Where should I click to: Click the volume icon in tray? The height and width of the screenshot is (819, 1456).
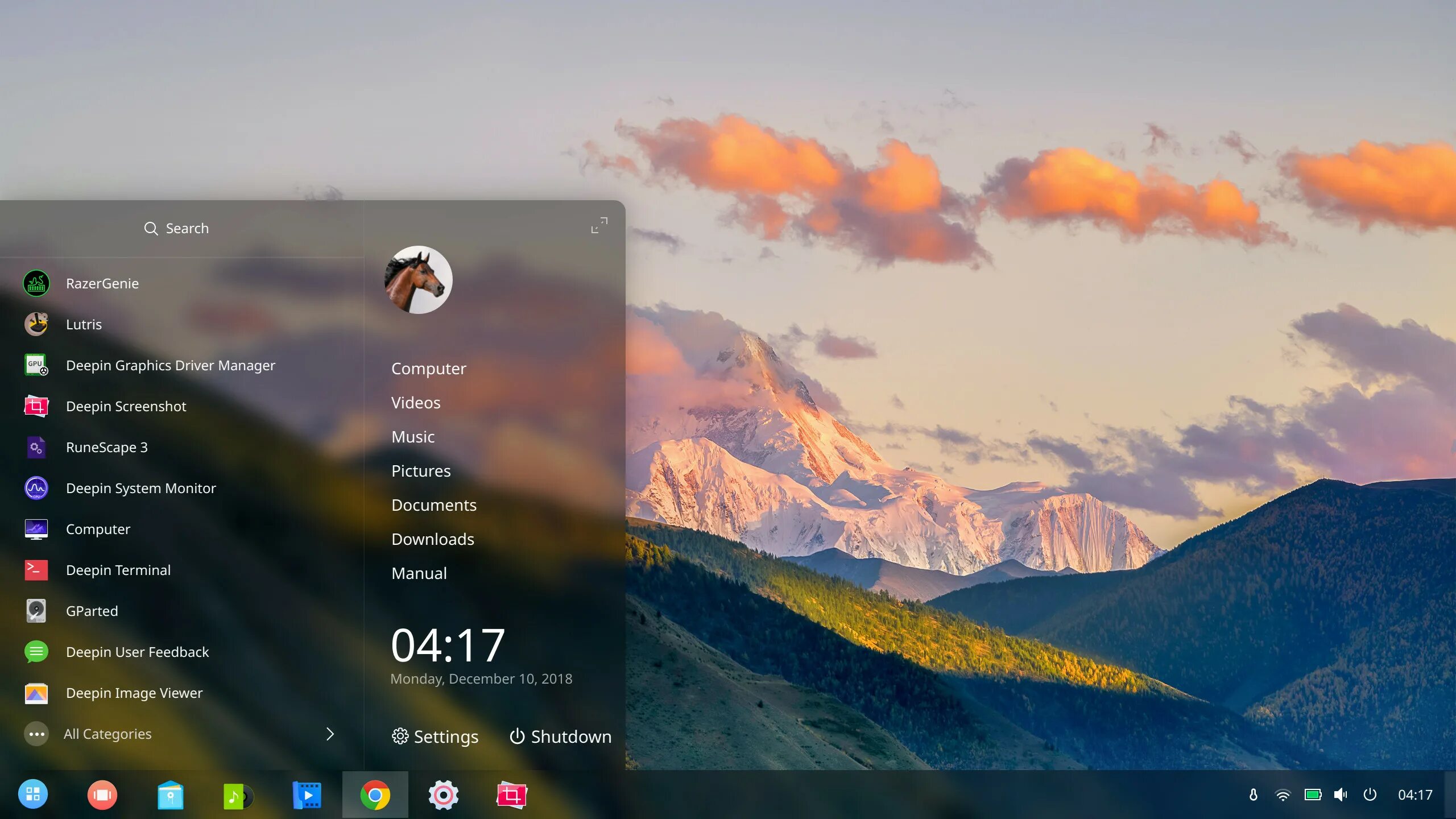(x=1340, y=795)
